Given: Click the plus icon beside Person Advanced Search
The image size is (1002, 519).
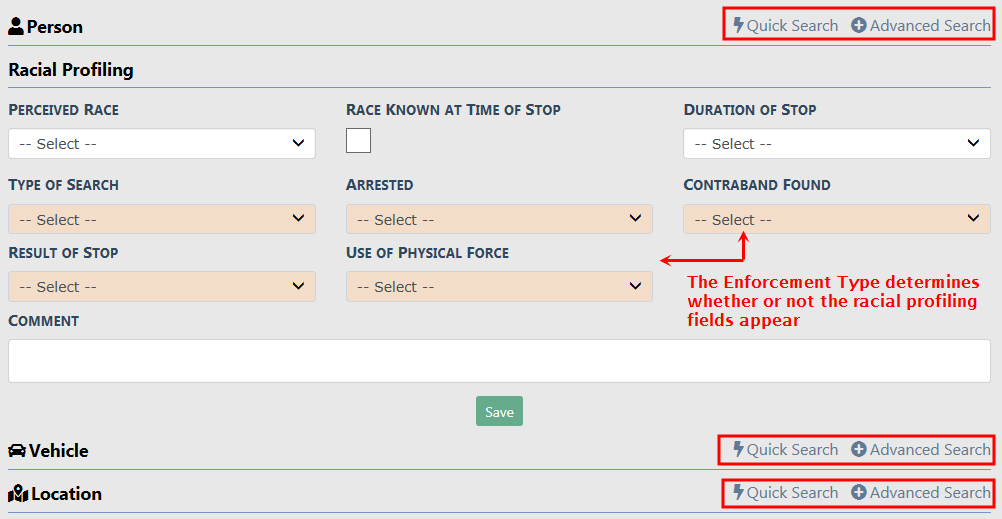Looking at the screenshot, I should pyautogui.click(x=859, y=26).
